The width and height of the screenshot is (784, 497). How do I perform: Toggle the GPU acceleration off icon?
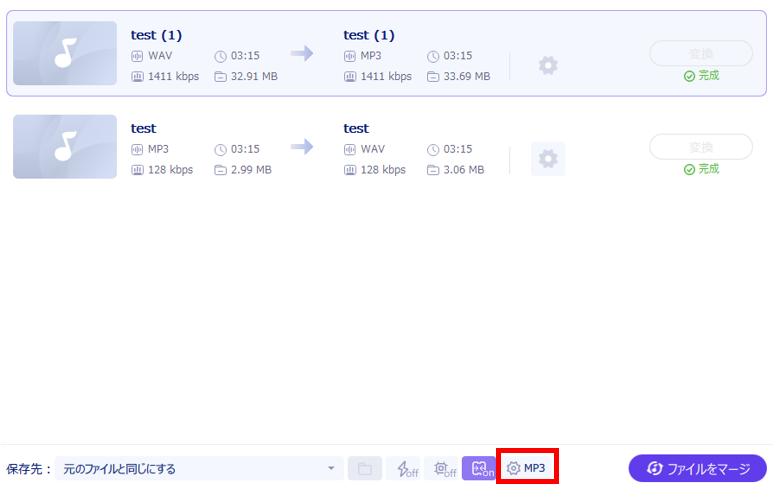tap(442, 468)
